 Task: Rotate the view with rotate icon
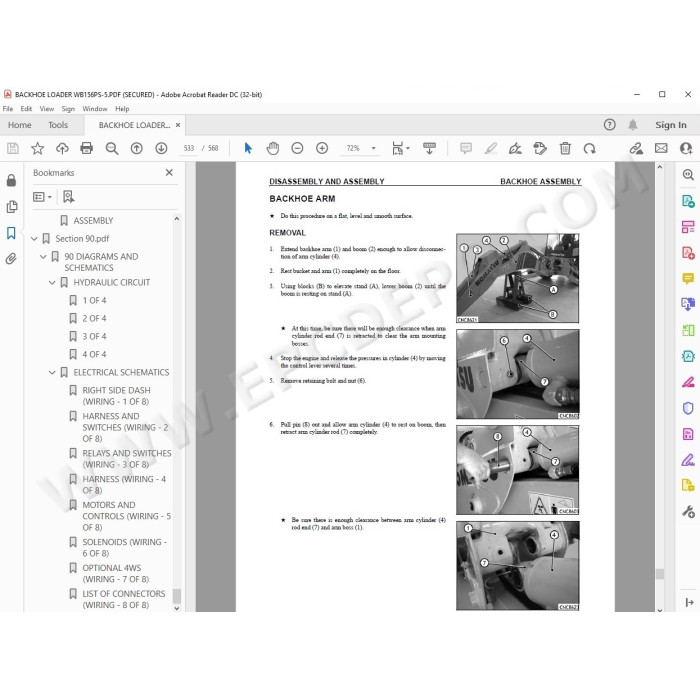590,148
